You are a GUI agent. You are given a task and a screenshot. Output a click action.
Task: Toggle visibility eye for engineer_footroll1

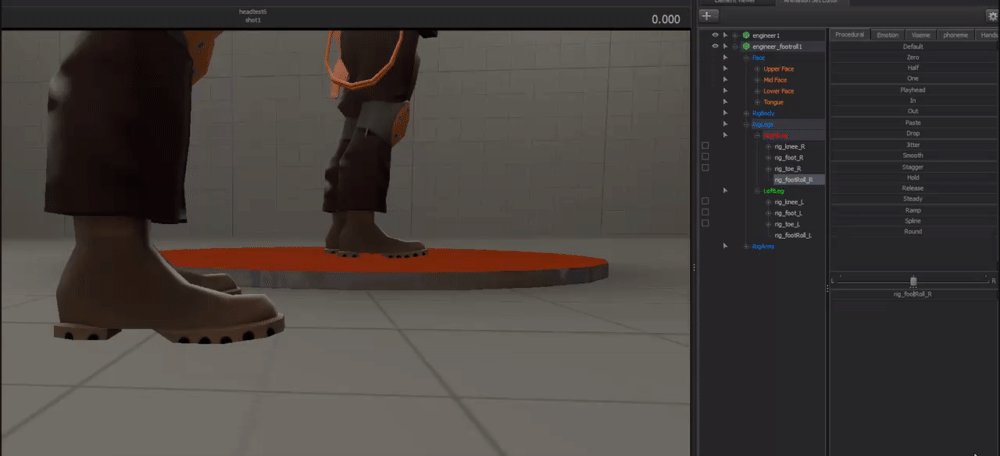coord(715,47)
